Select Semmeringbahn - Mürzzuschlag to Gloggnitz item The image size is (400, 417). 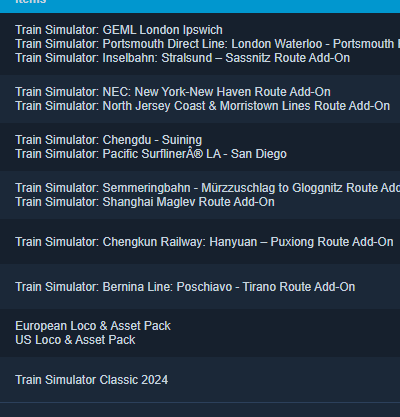[207, 188]
